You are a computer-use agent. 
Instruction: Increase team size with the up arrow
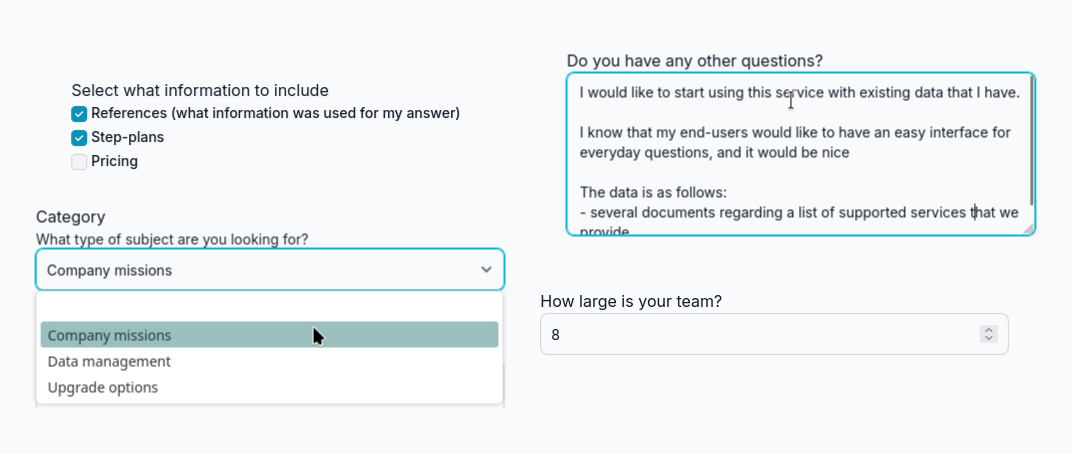(989, 329)
